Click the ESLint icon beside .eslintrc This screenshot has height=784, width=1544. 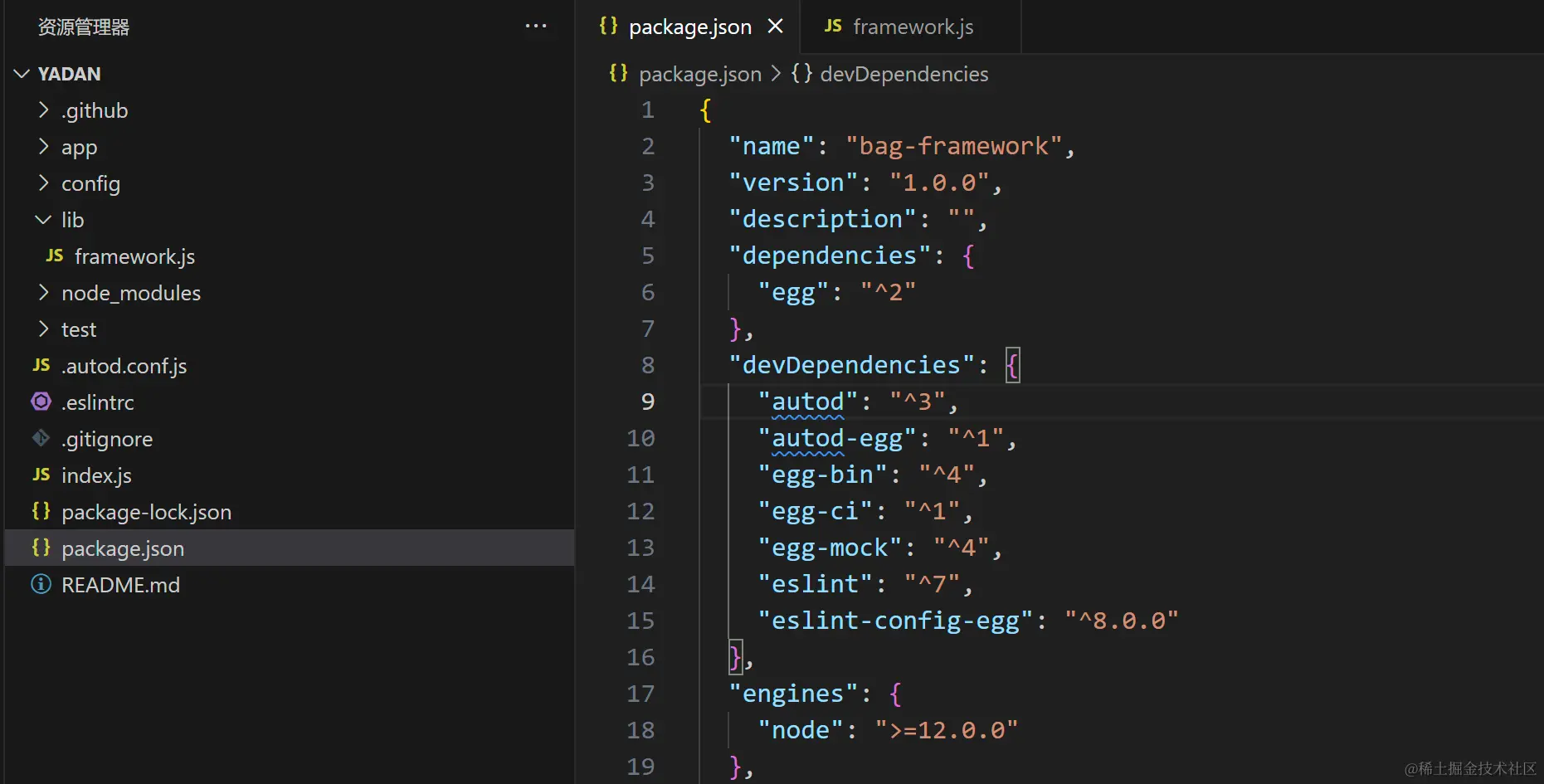click(x=41, y=402)
